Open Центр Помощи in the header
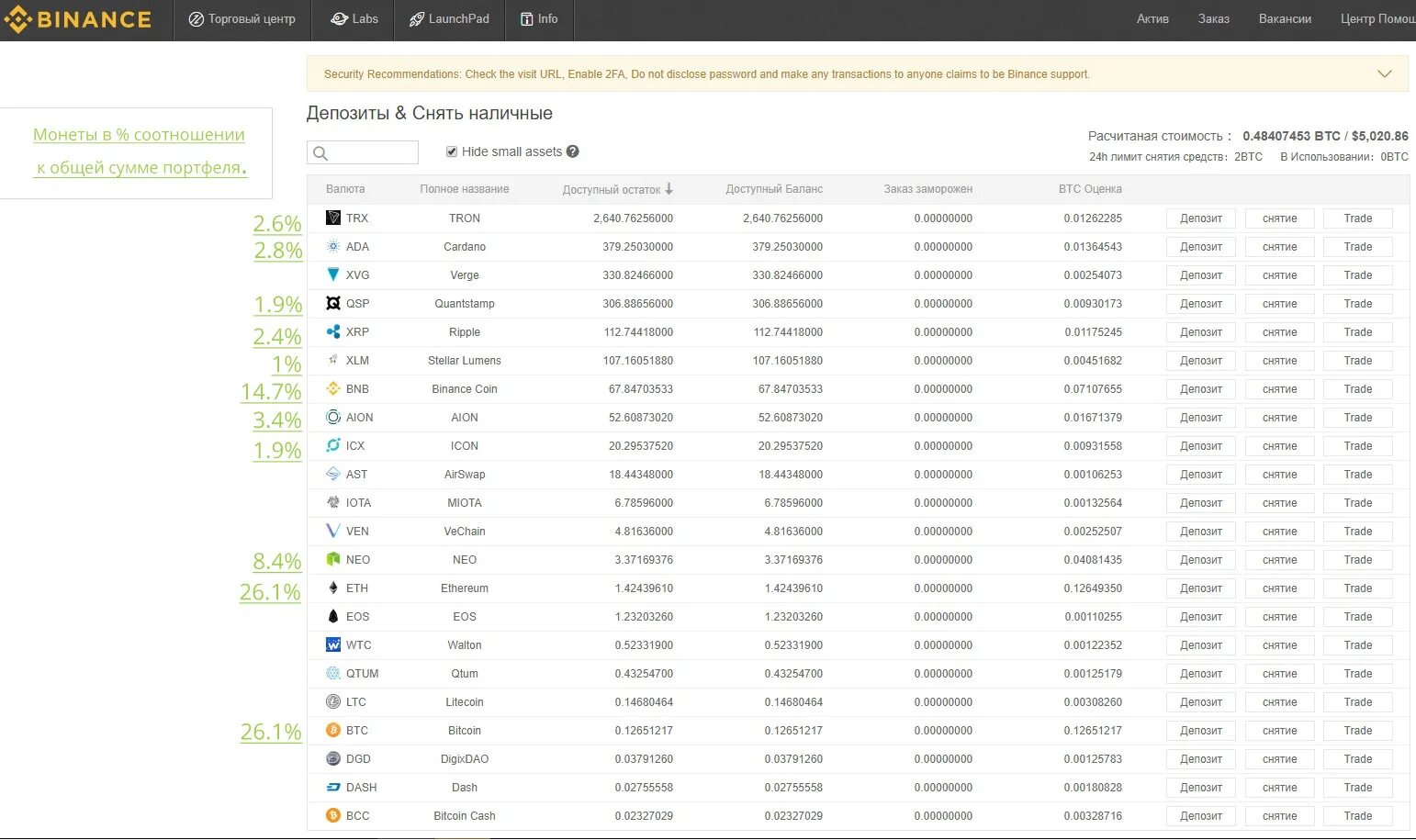The width and height of the screenshot is (1416, 840). 1377,19
